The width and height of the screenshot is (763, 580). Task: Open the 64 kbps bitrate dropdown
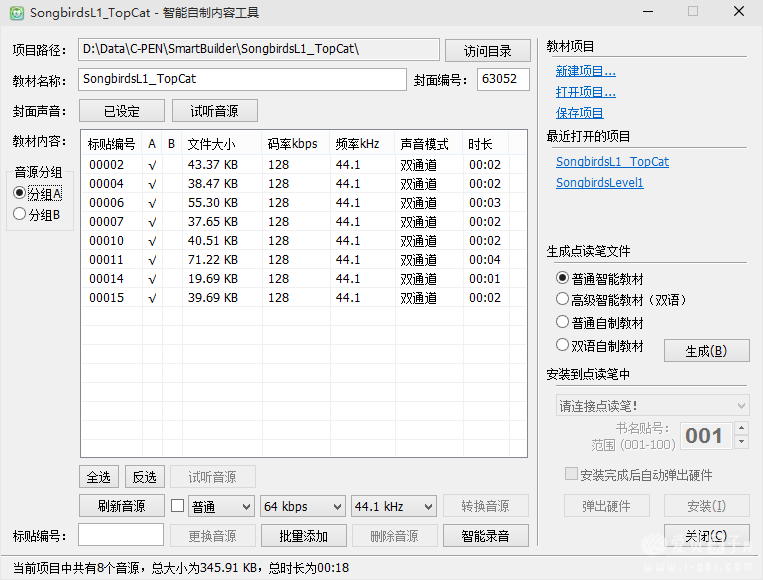[302, 506]
